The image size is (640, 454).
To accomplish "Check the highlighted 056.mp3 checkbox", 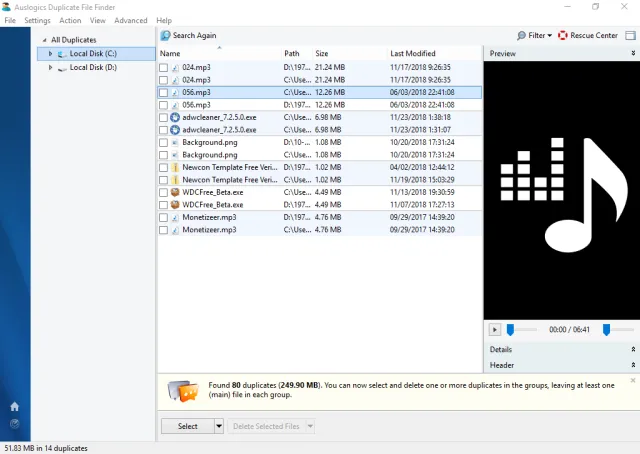I will pyautogui.click(x=163, y=93).
